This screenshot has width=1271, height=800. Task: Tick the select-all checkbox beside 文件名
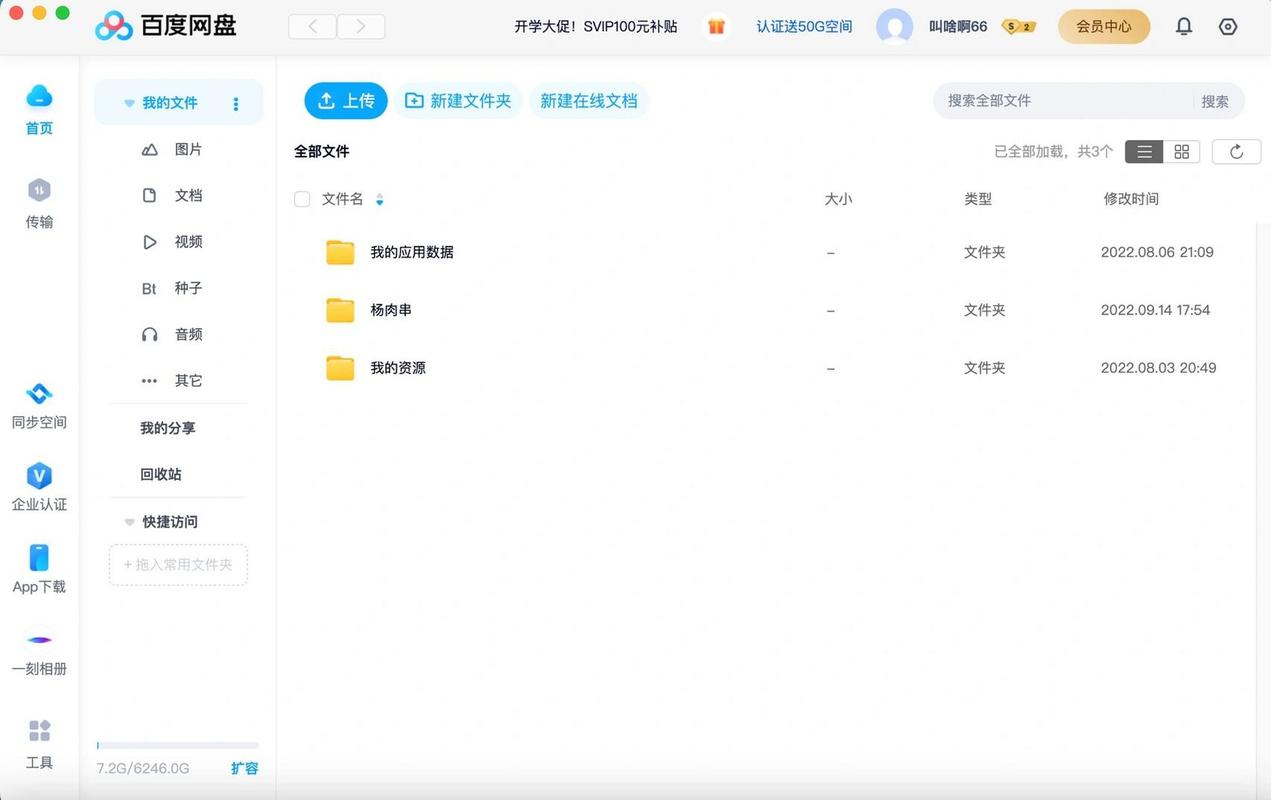pos(302,200)
